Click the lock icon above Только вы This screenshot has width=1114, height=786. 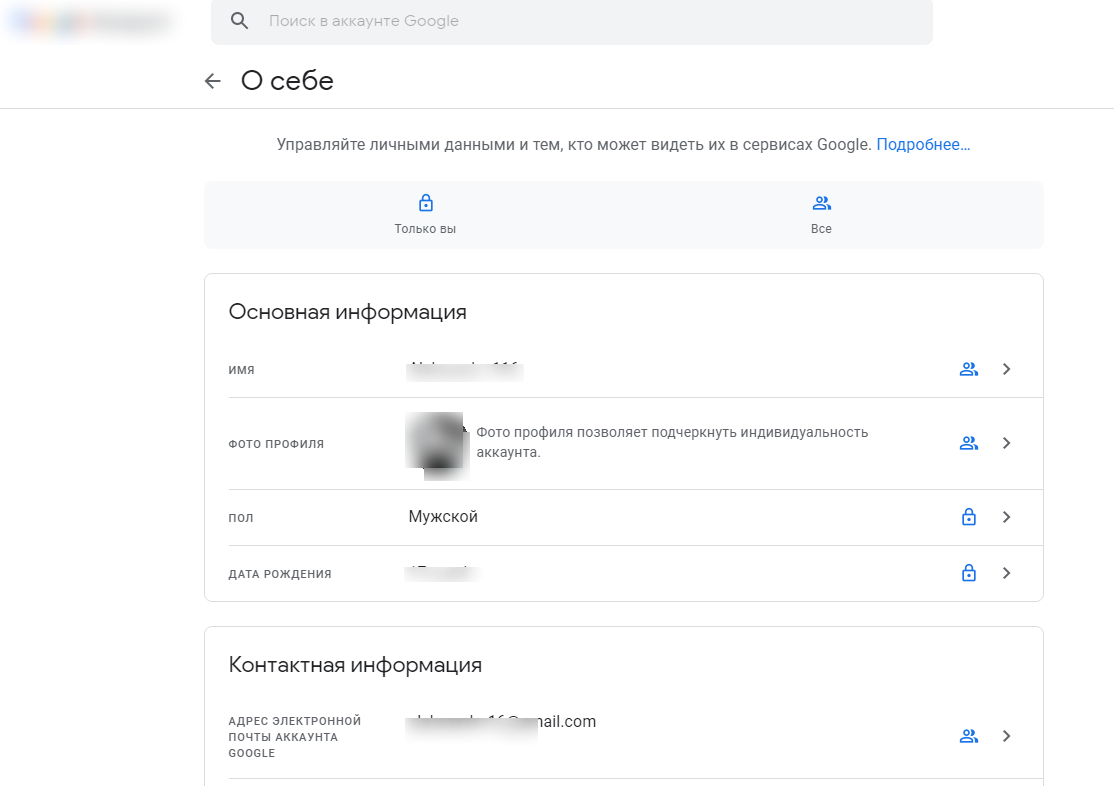point(426,203)
